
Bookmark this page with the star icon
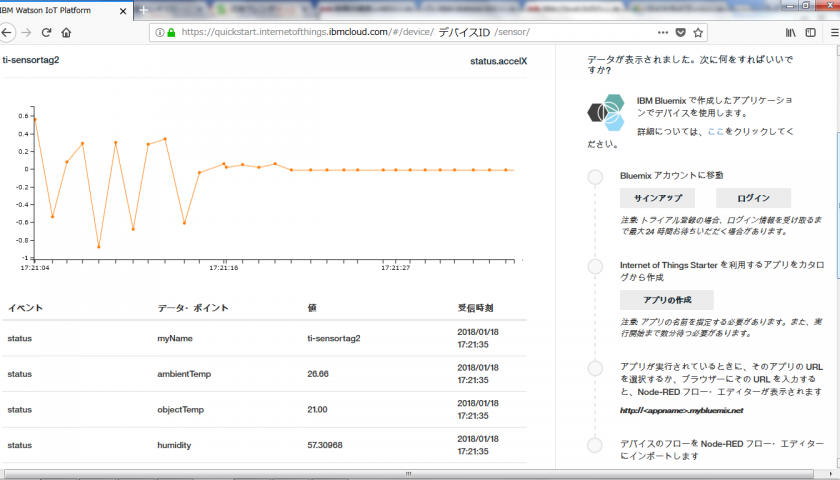pos(702,32)
